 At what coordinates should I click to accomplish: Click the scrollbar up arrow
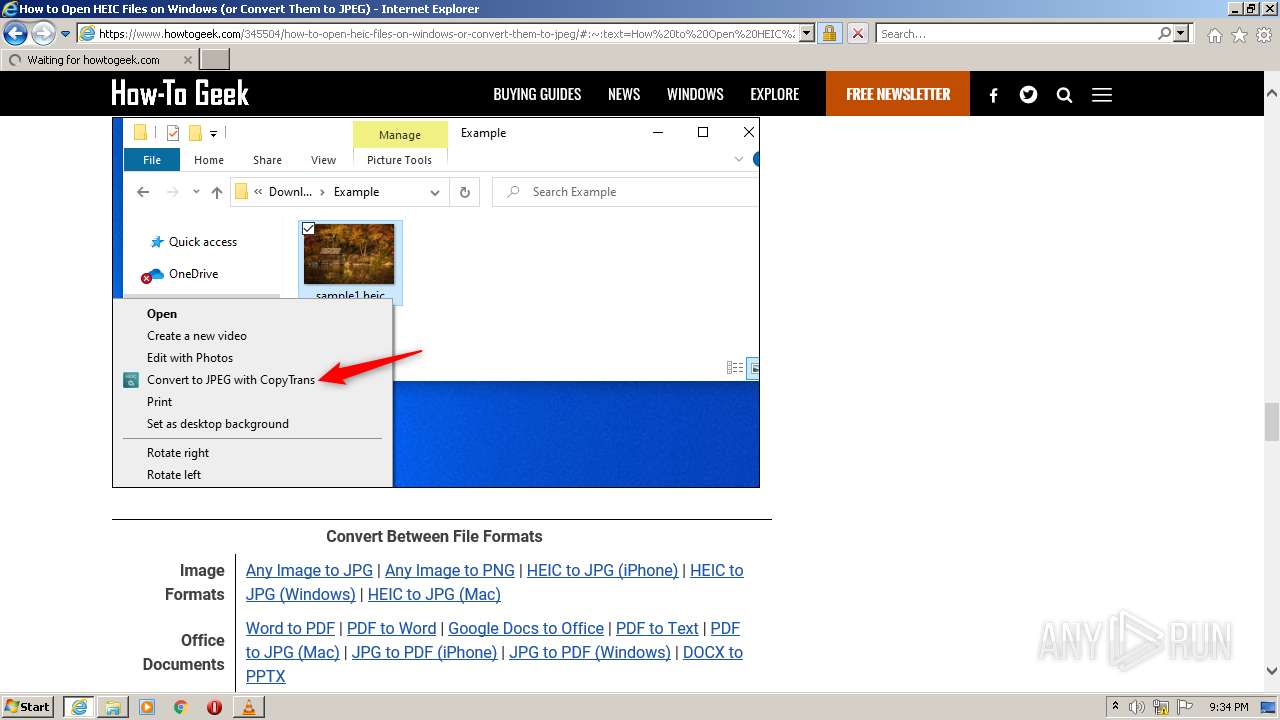(1272, 92)
